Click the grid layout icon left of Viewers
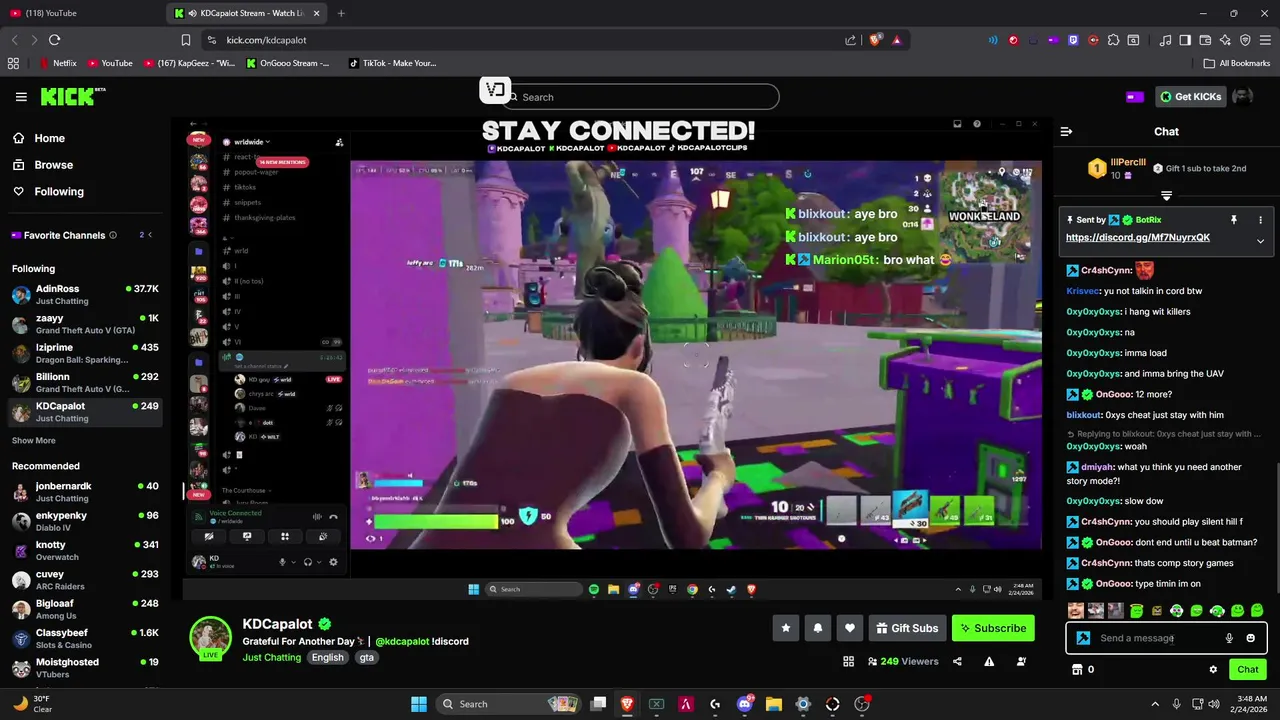Screen dimensions: 1280x720 848,661
